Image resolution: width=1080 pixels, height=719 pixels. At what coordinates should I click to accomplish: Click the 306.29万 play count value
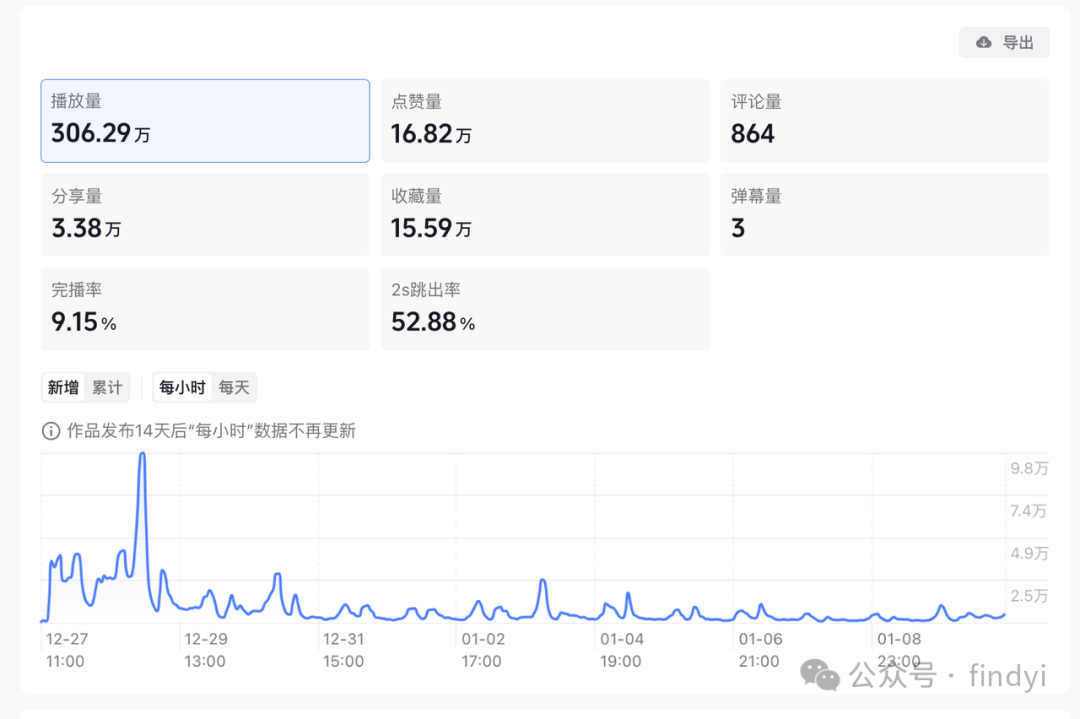(x=101, y=134)
